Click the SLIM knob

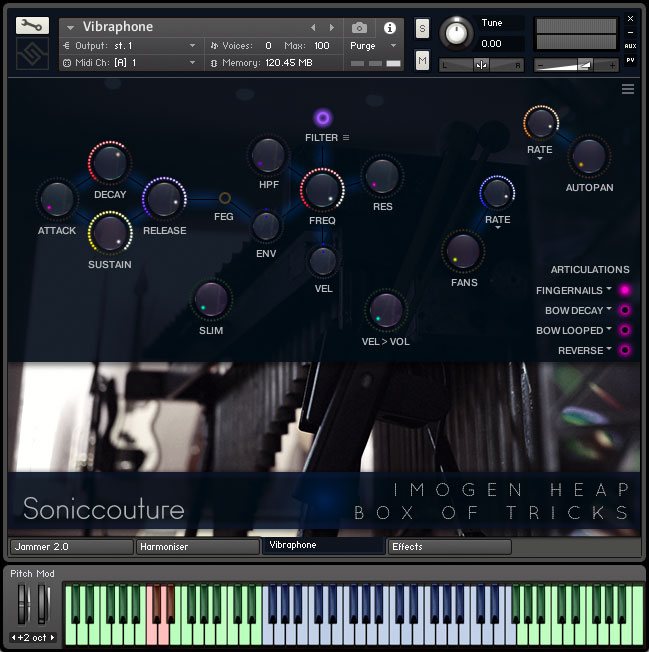click(x=211, y=299)
